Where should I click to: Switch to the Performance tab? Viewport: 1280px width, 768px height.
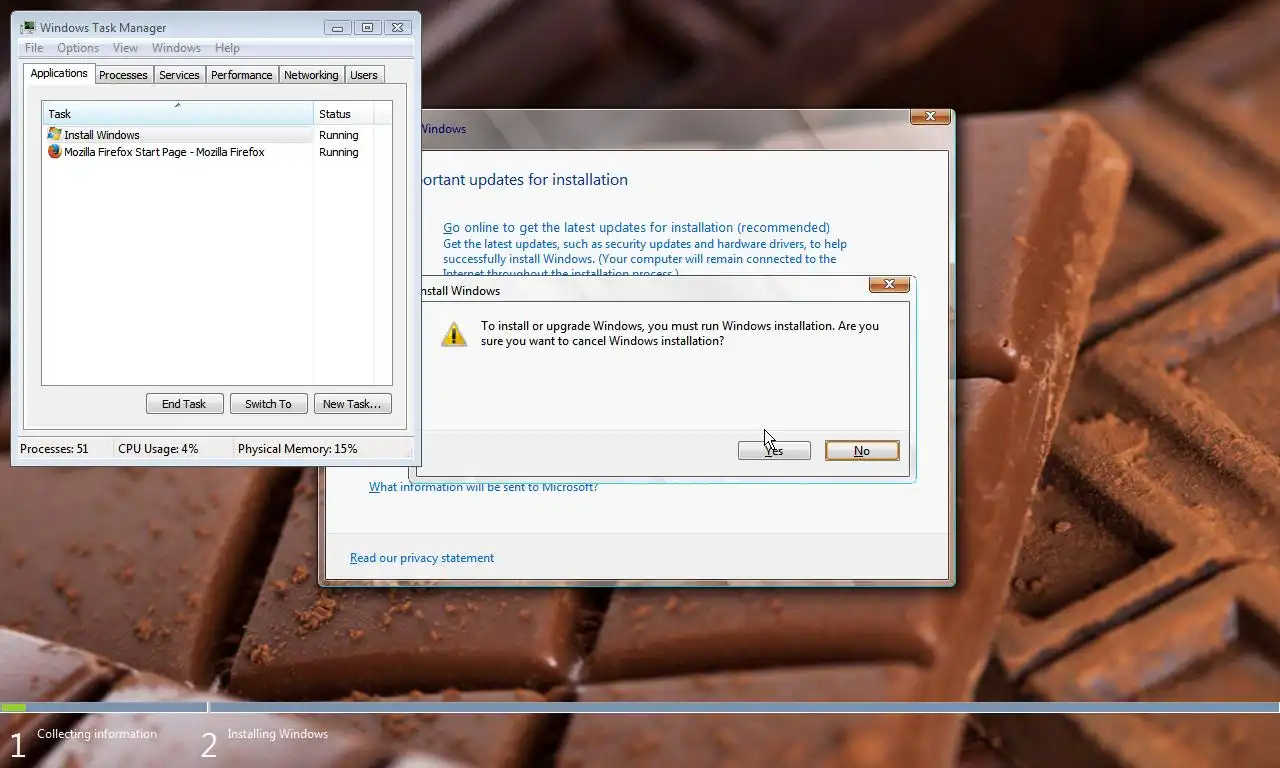(241, 75)
